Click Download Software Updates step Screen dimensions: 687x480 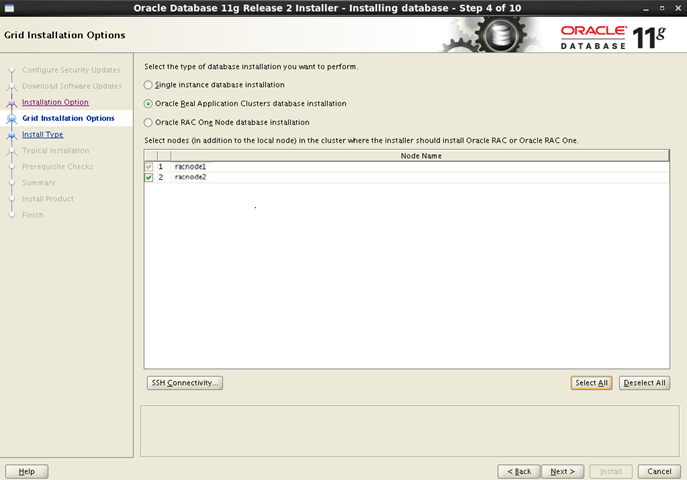point(72,86)
